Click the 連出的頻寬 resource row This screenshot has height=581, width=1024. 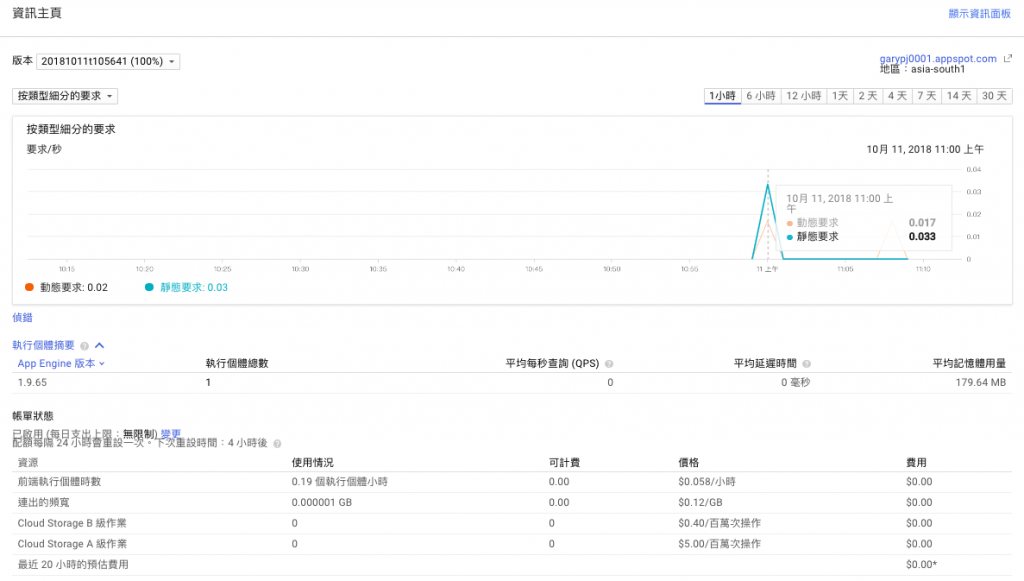tap(512, 503)
